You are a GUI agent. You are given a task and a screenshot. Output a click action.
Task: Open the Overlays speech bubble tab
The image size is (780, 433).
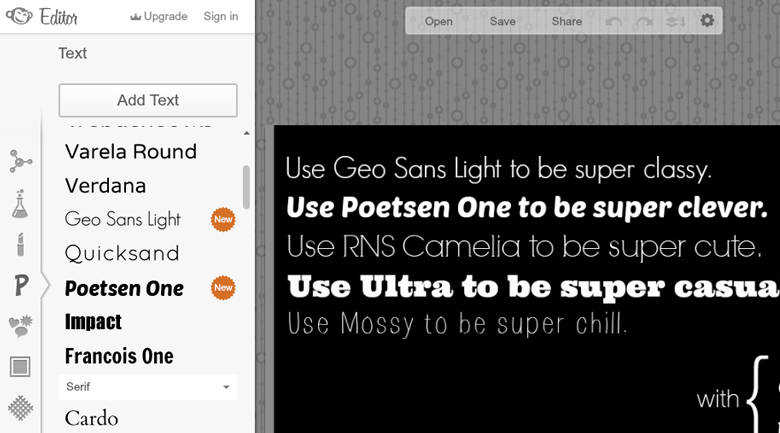(20, 326)
